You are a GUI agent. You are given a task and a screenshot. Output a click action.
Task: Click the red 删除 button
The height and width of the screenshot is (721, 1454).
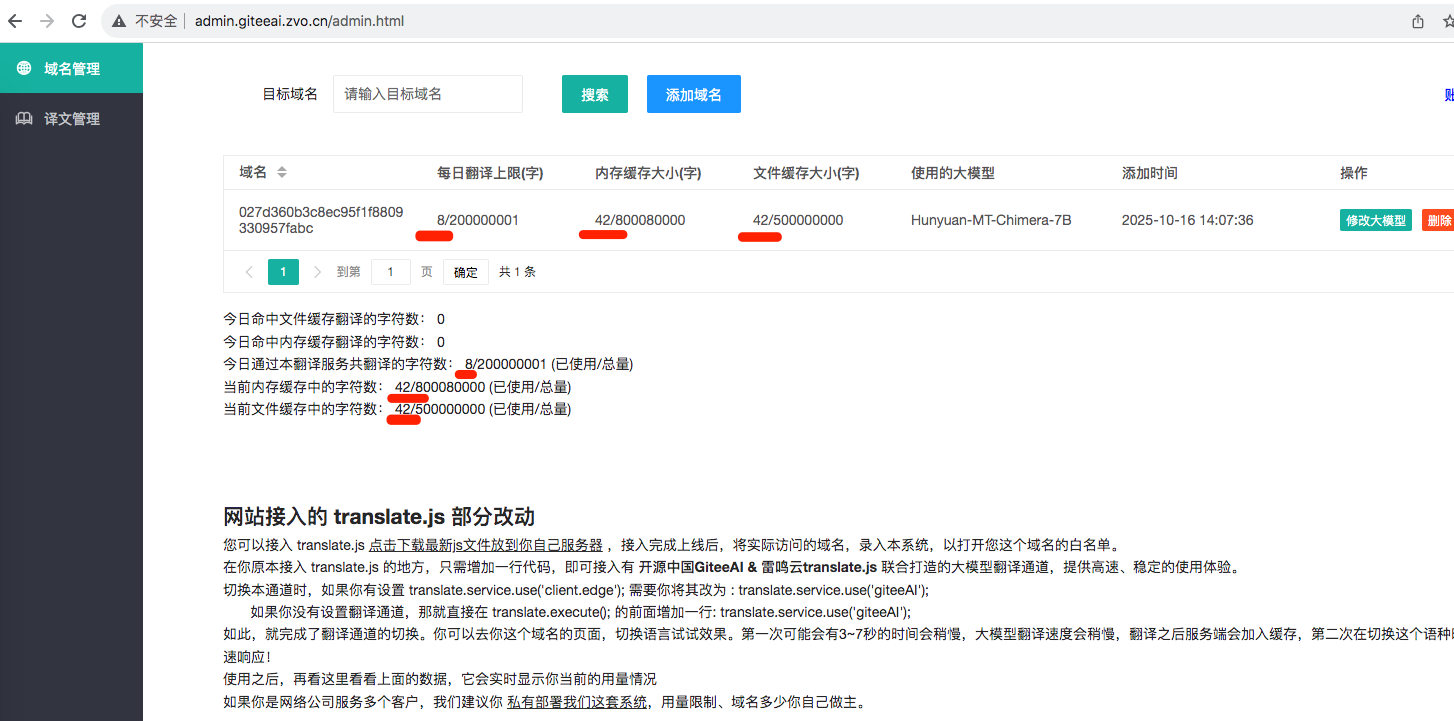1438,220
